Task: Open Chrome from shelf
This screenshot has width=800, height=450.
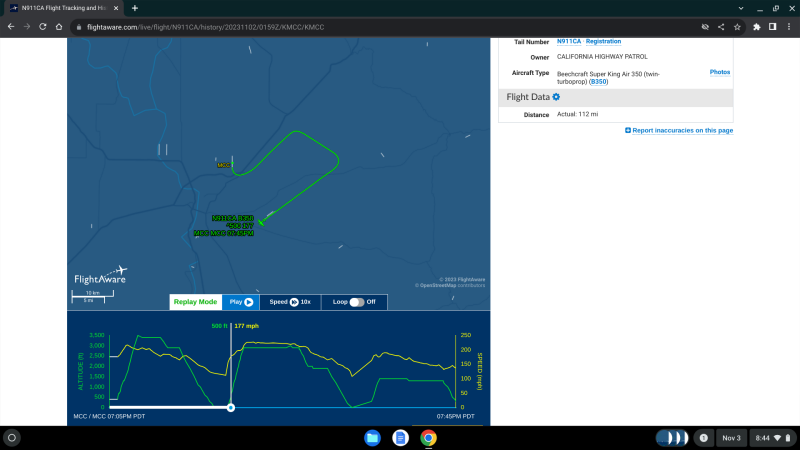Action: 429,438
